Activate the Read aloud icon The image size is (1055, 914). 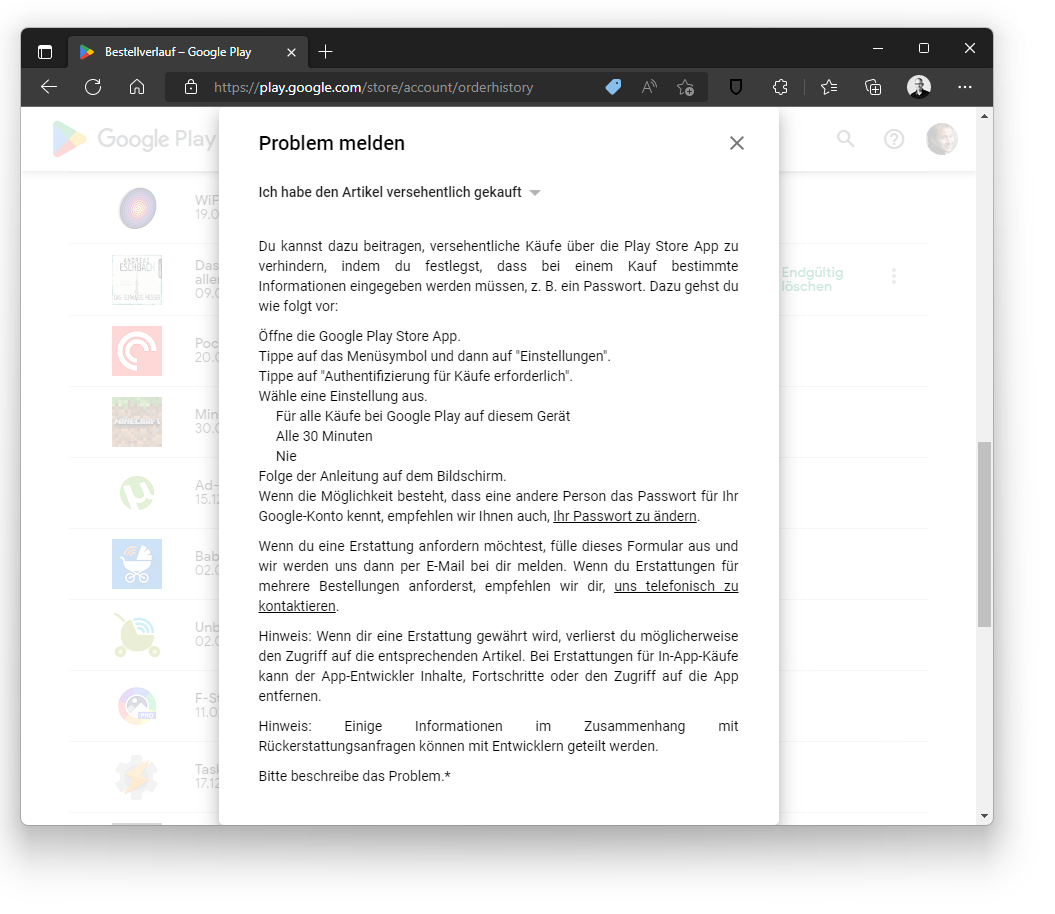point(649,88)
